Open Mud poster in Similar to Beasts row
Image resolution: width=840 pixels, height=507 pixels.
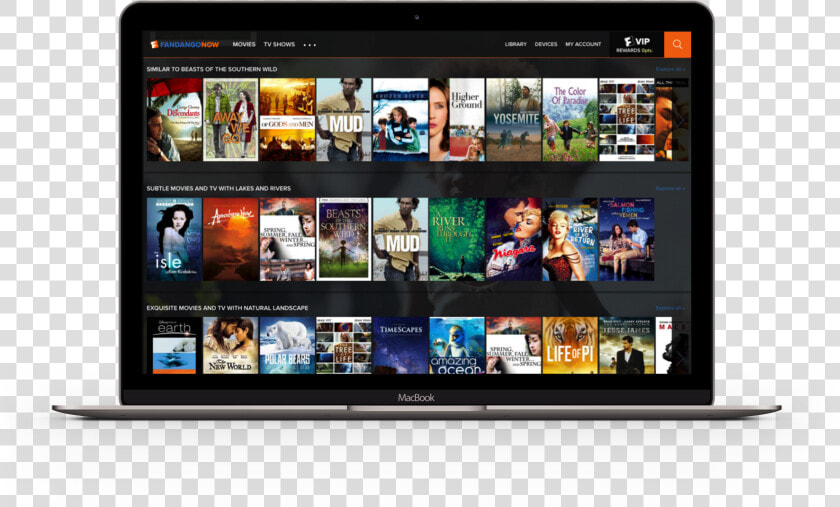point(343,120)
